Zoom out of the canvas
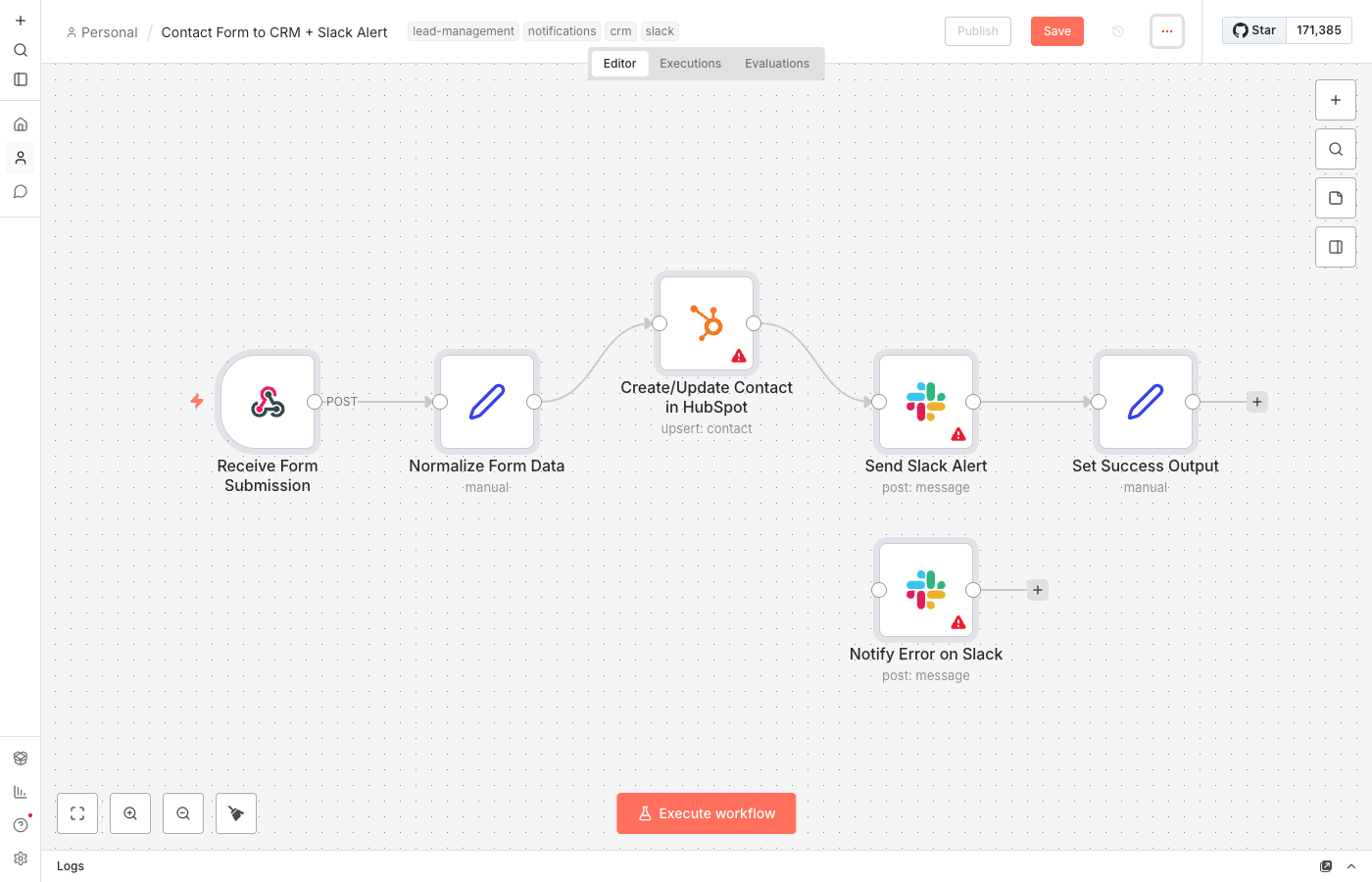Image resolution: width=1372 pixels, height=882 pixels. [x=183, y=812]
